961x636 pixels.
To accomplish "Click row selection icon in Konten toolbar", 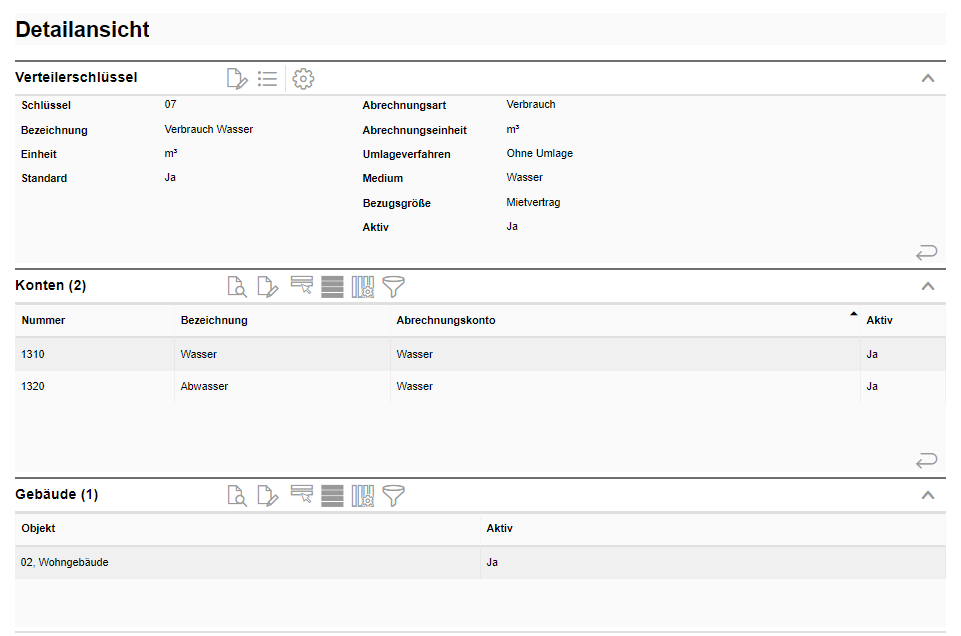I will [x=301, y=287].
